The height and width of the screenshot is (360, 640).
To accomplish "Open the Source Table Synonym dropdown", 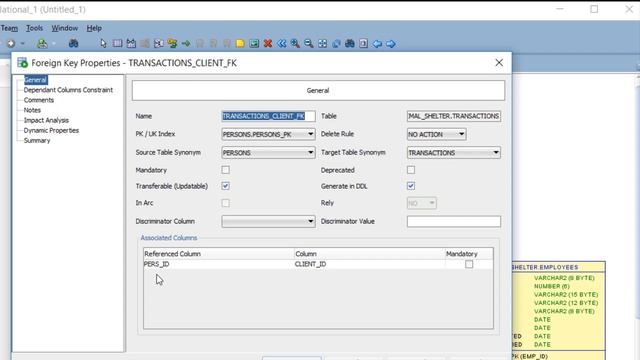I will click(x=268, y=153).
